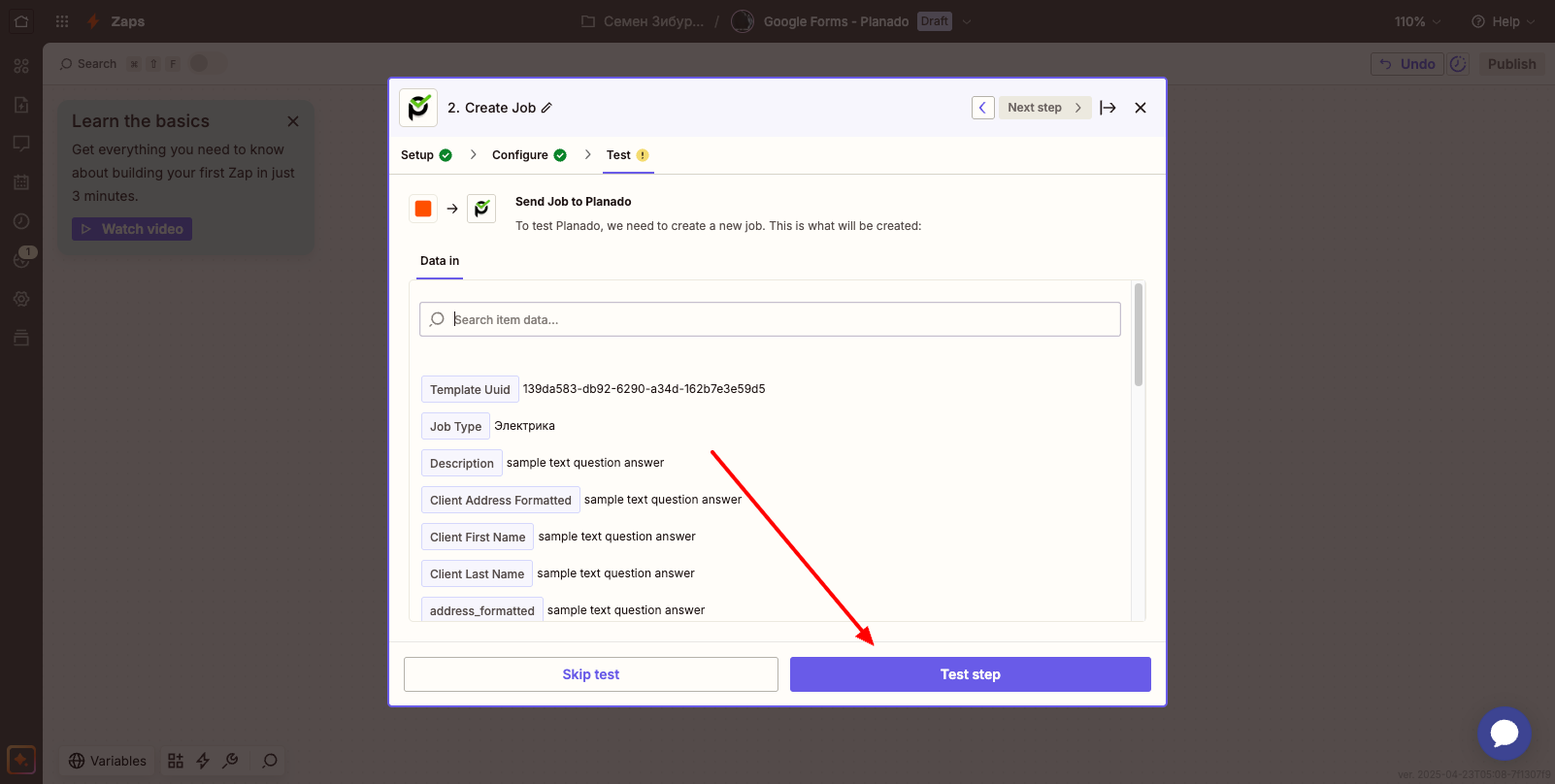The height and width of the screenshot is (784, 1555).
Task: Click the Draft status badge
Action: pos(934,21)
